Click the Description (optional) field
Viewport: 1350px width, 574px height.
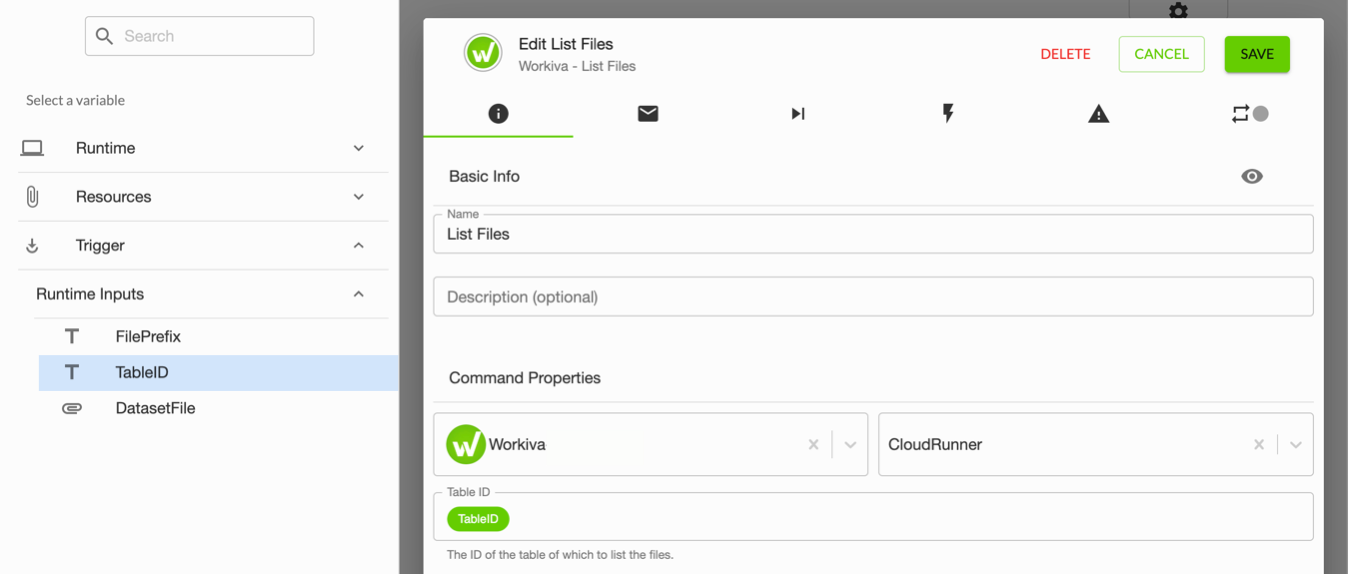pos(873,297)
